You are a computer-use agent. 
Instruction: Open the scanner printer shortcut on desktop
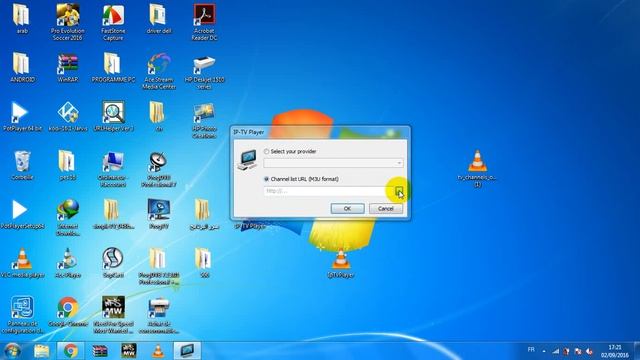coord(158,314)
